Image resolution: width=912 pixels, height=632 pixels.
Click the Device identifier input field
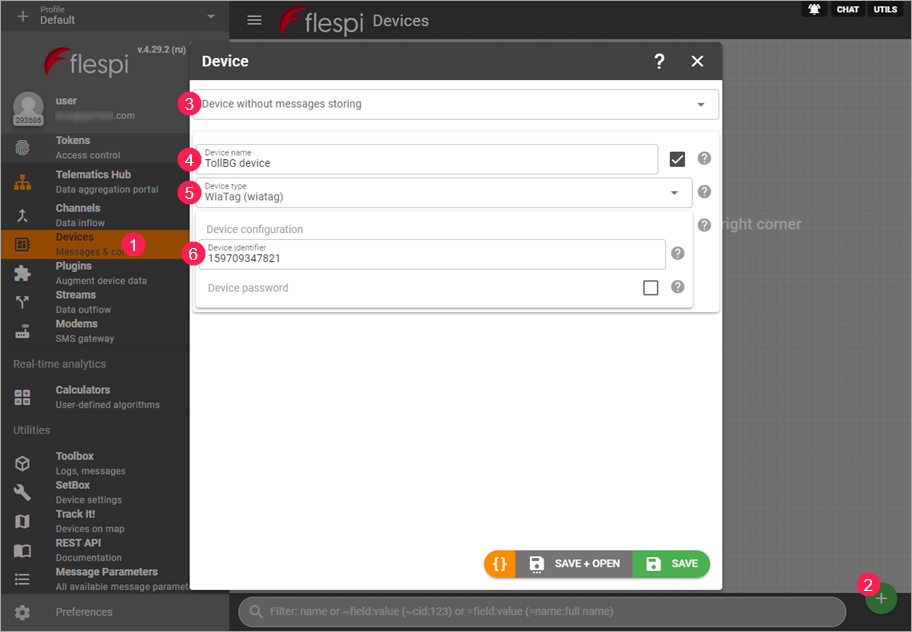(432, 254)
